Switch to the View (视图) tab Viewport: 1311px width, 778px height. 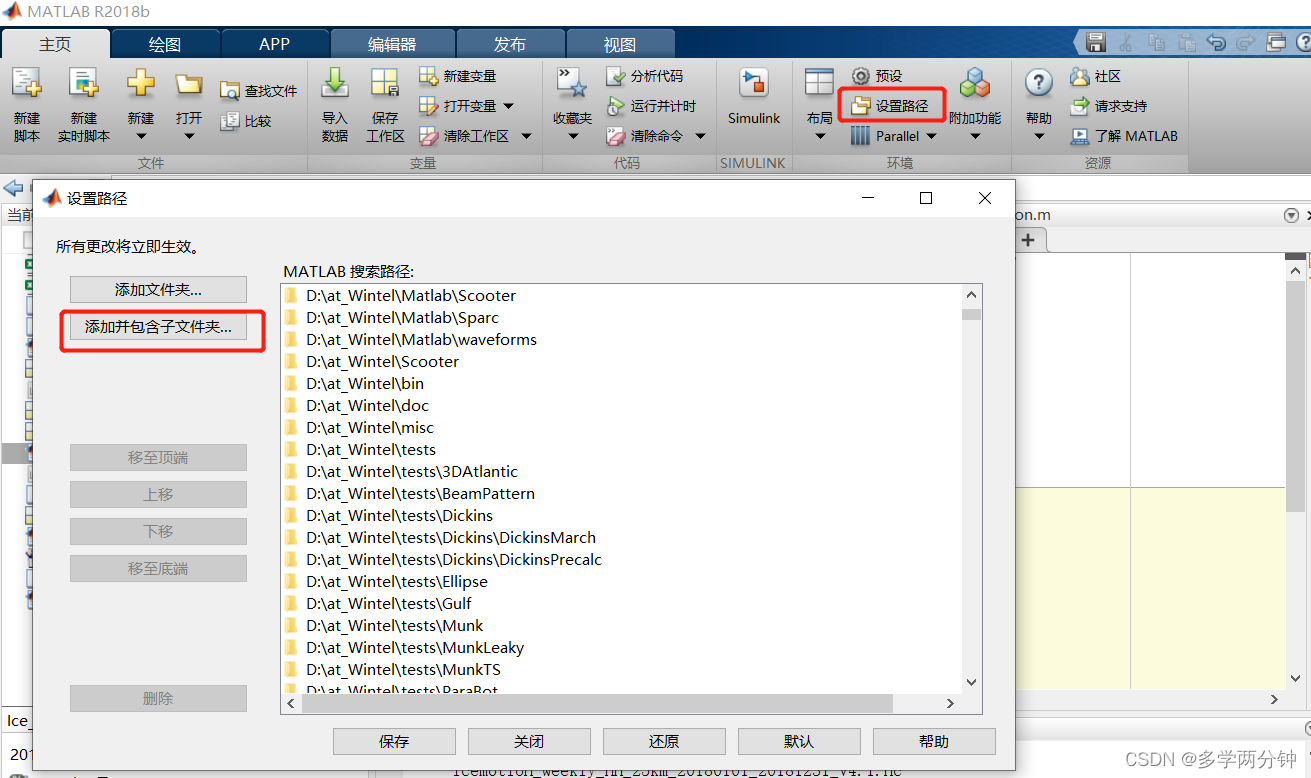point(620,44)
